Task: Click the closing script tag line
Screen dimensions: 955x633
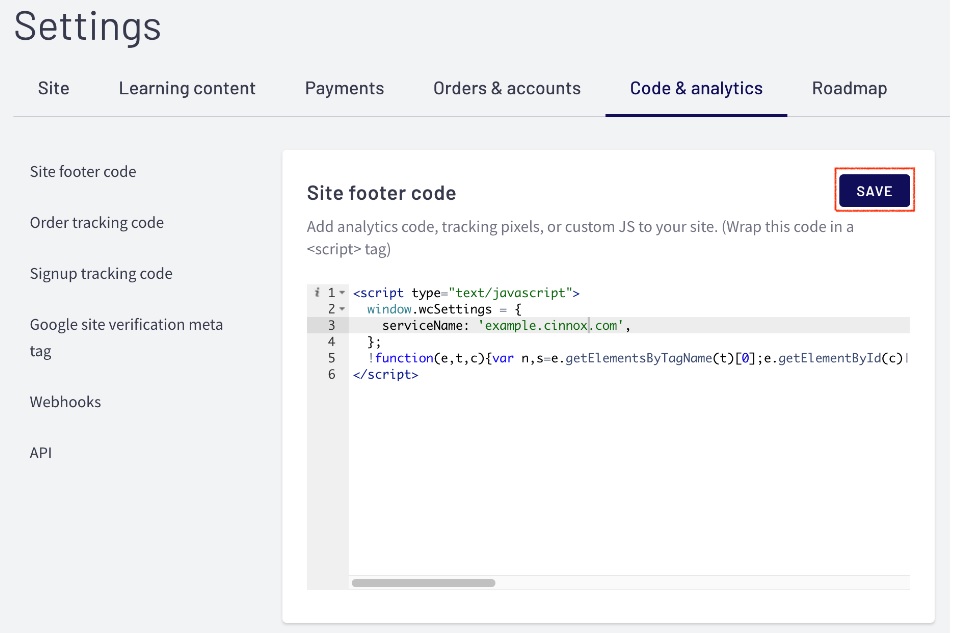Action: pyautogui.click(x=386, y=375)
